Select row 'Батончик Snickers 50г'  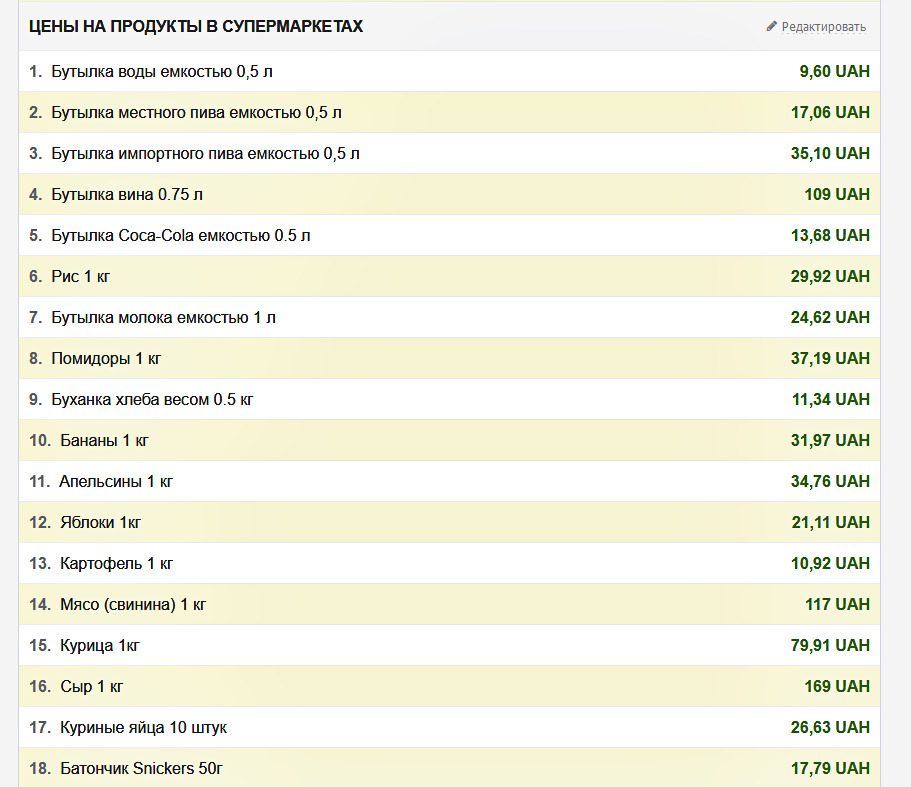point(449,768)
